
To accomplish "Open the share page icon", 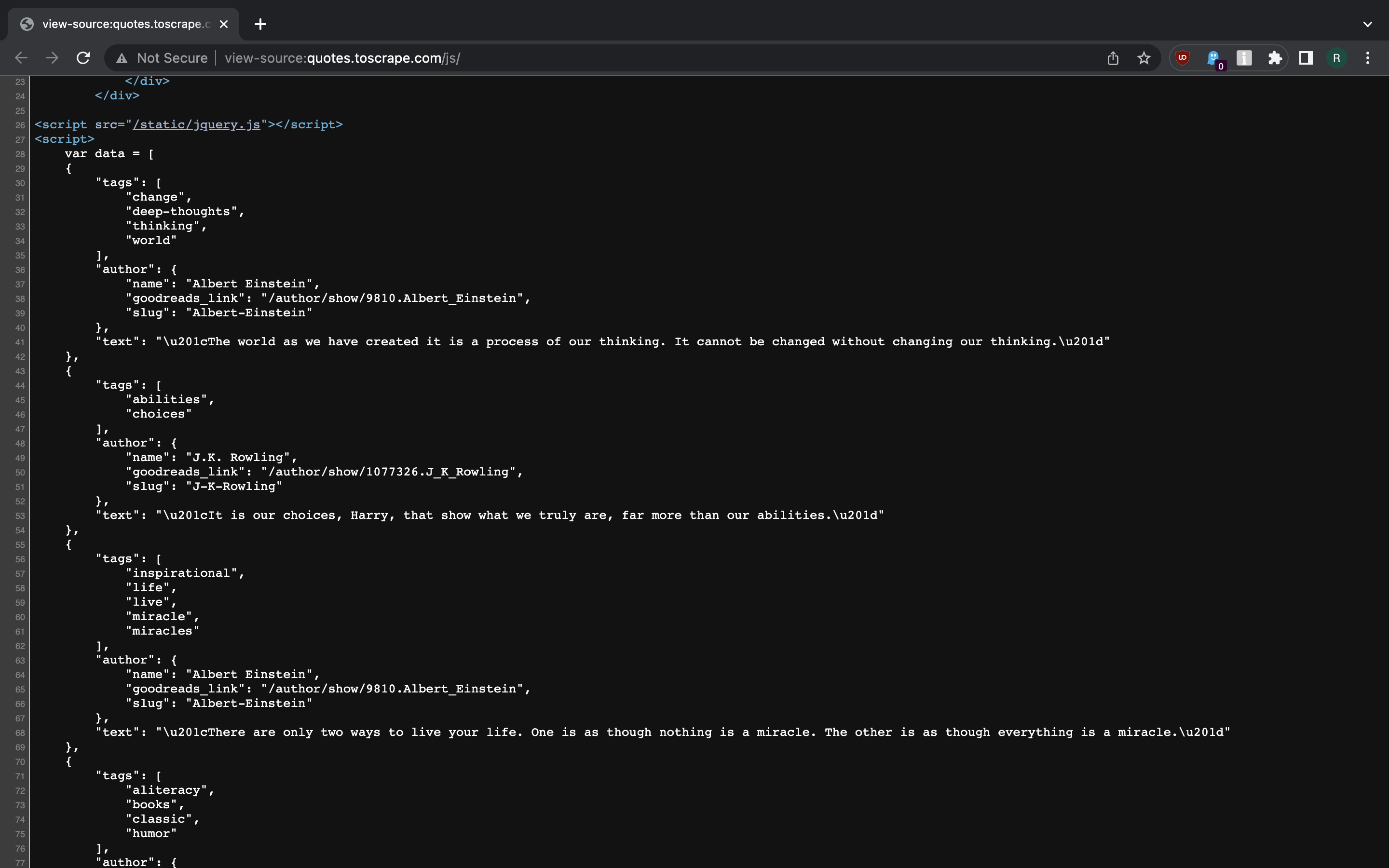I will coord(1113,58).
